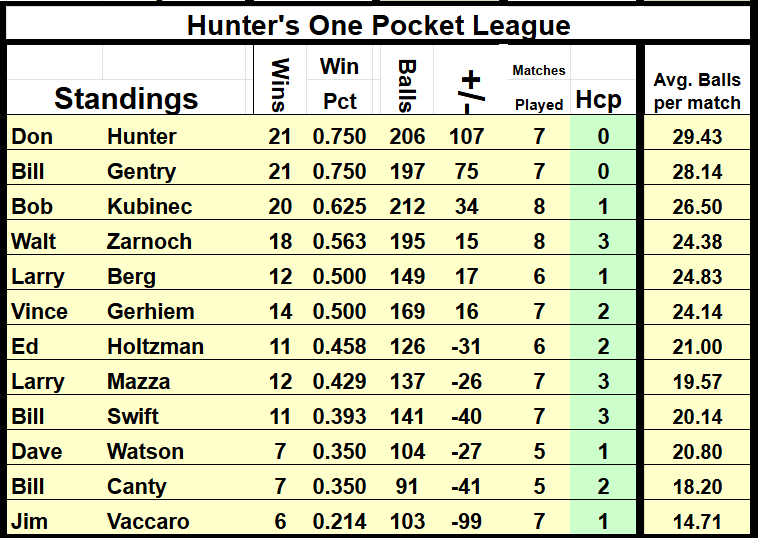This screenshot has width=758, height=538.
Task: Click the Balls column header
Action: (406, 84)
